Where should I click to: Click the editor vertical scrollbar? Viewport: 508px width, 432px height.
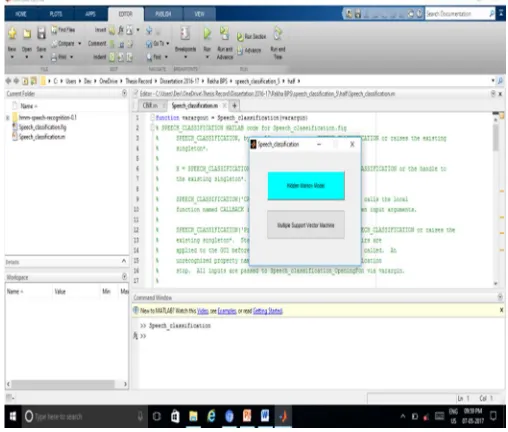click(x=496, y=138)
